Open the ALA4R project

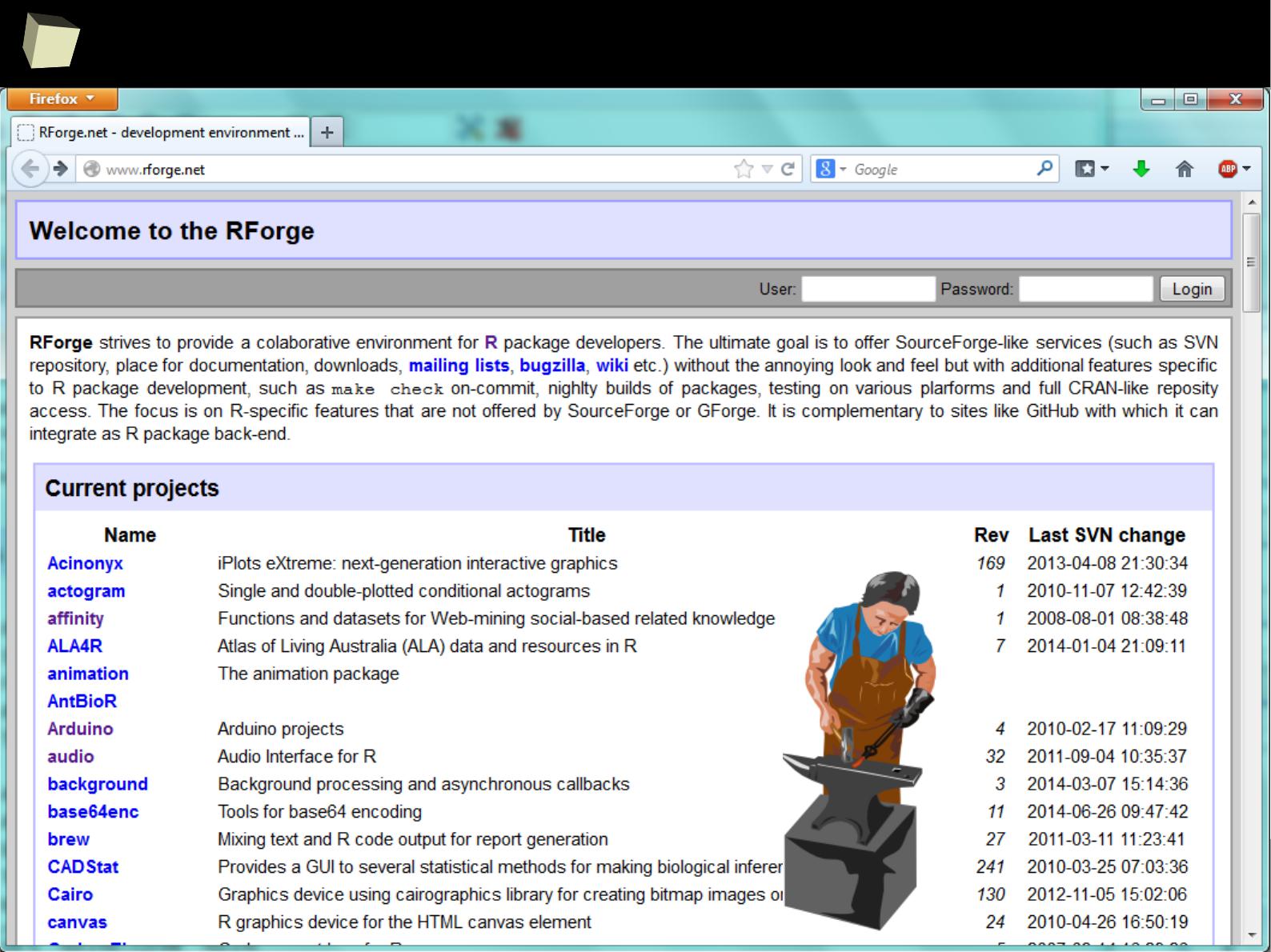click(x=74, y=646)
